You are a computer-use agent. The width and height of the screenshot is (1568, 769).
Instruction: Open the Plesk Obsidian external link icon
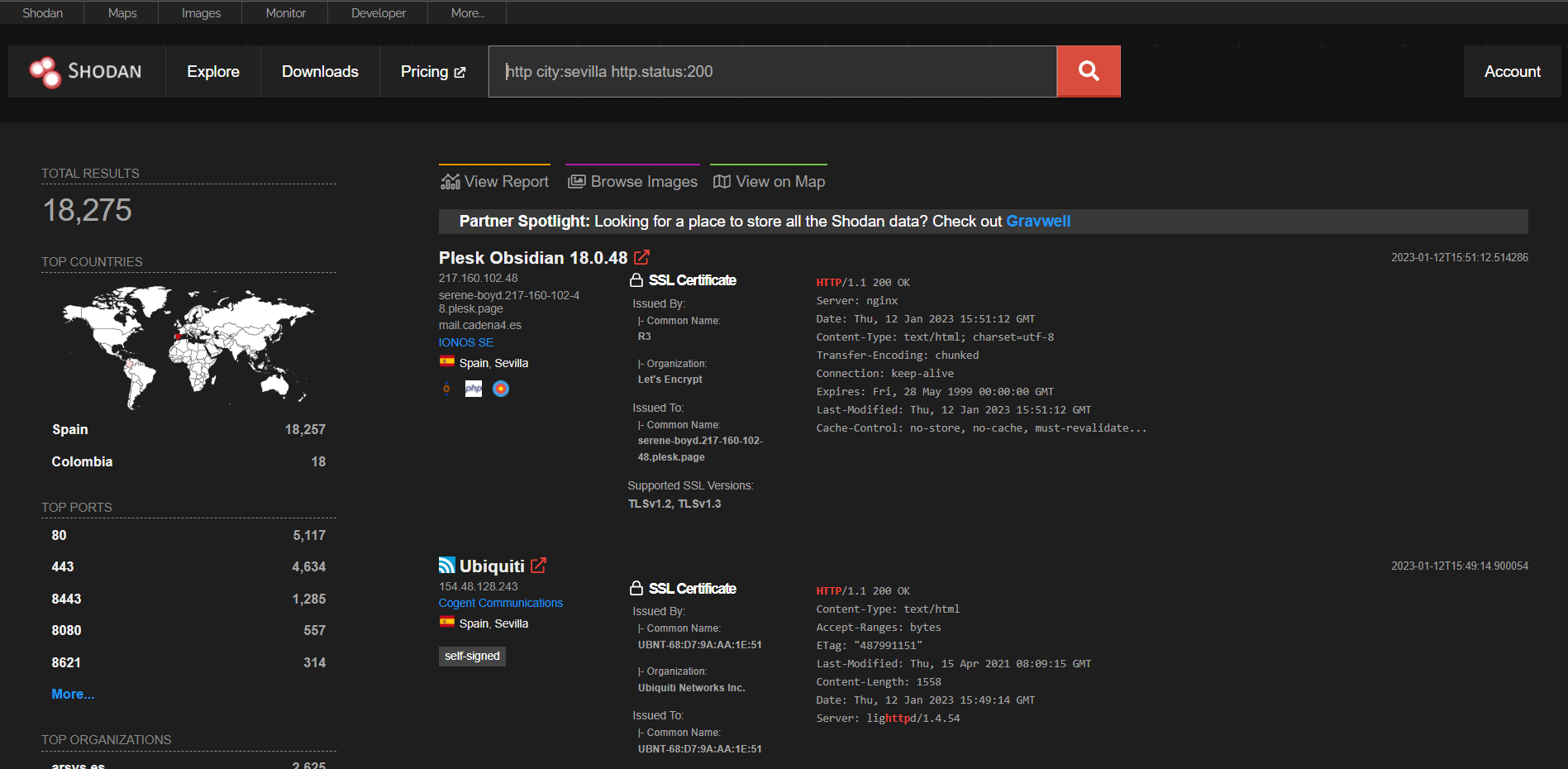tap(641, 257)
